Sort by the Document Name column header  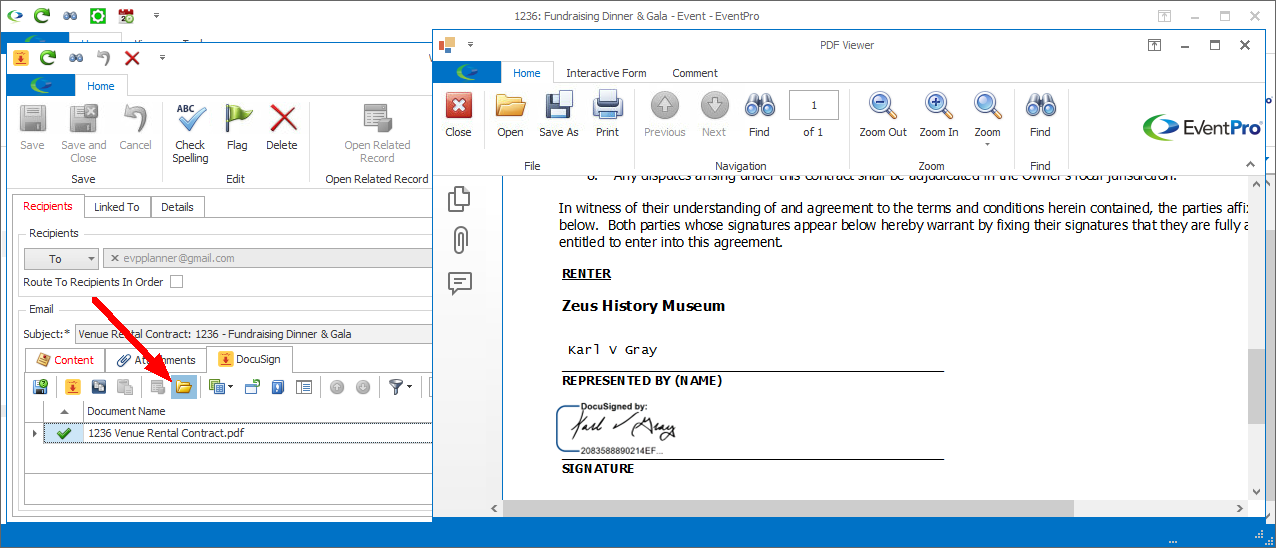[259, 411]
